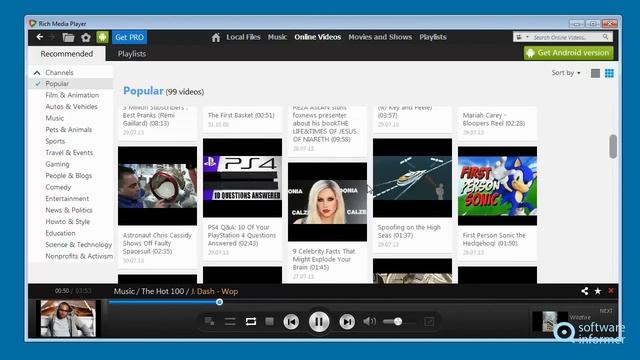
Task: Select the Sports channel
Action: point(55,141)
